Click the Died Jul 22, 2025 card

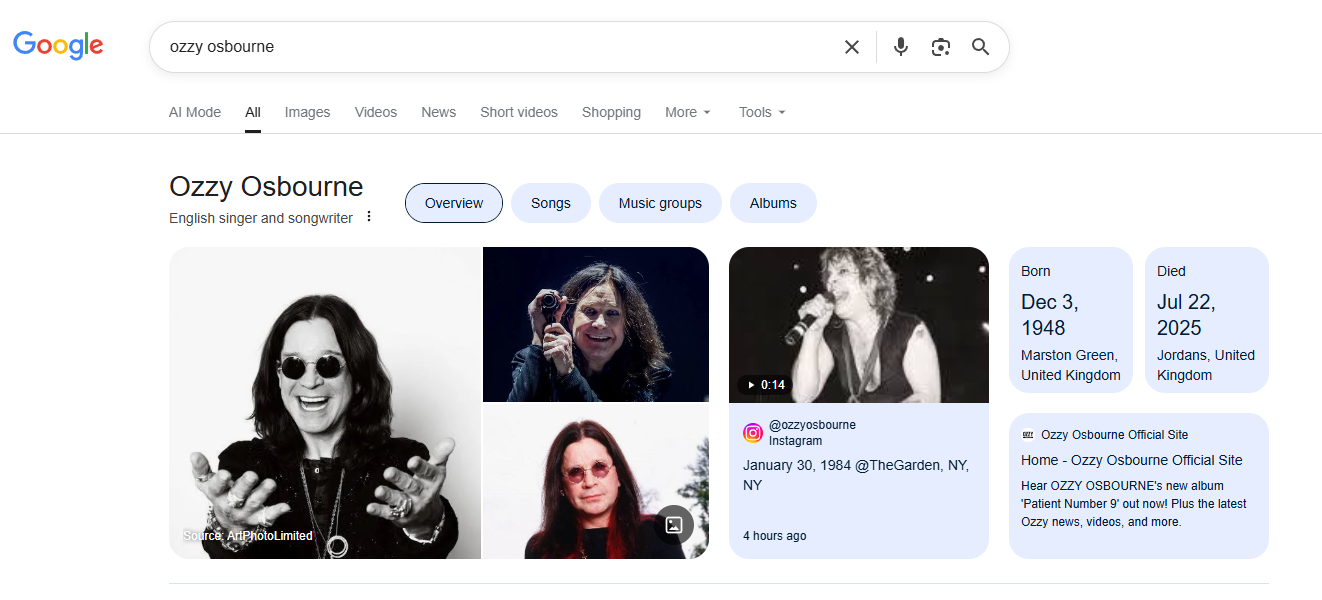(x=1207, y=320)
